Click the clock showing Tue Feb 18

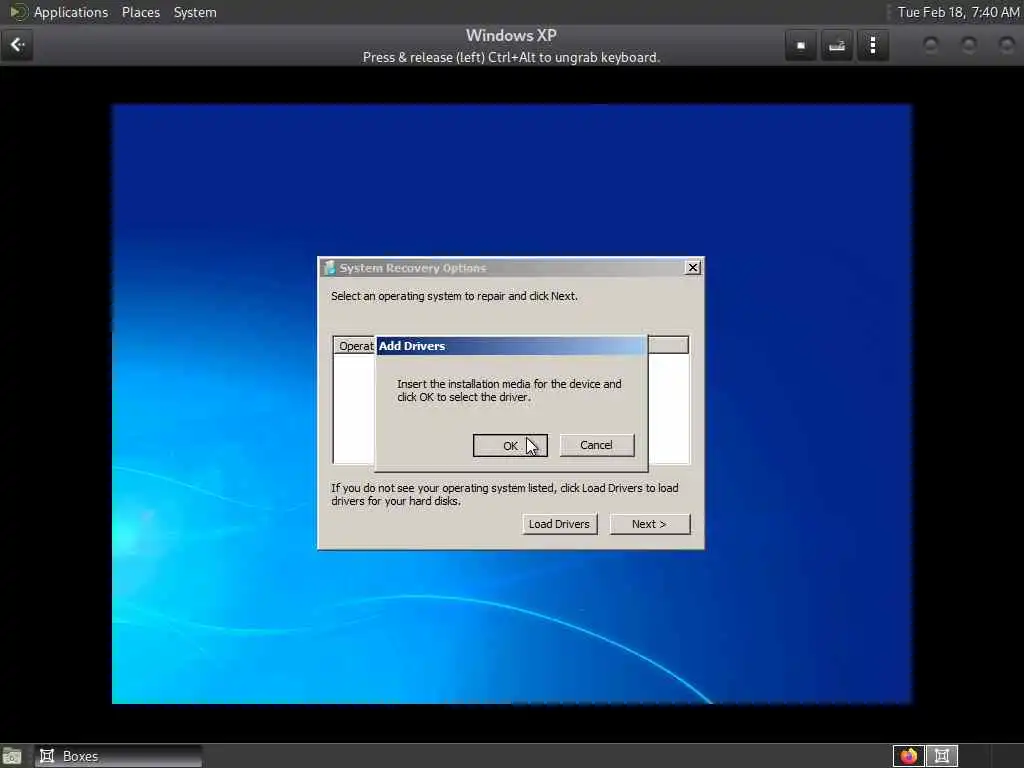pos(958,12)
